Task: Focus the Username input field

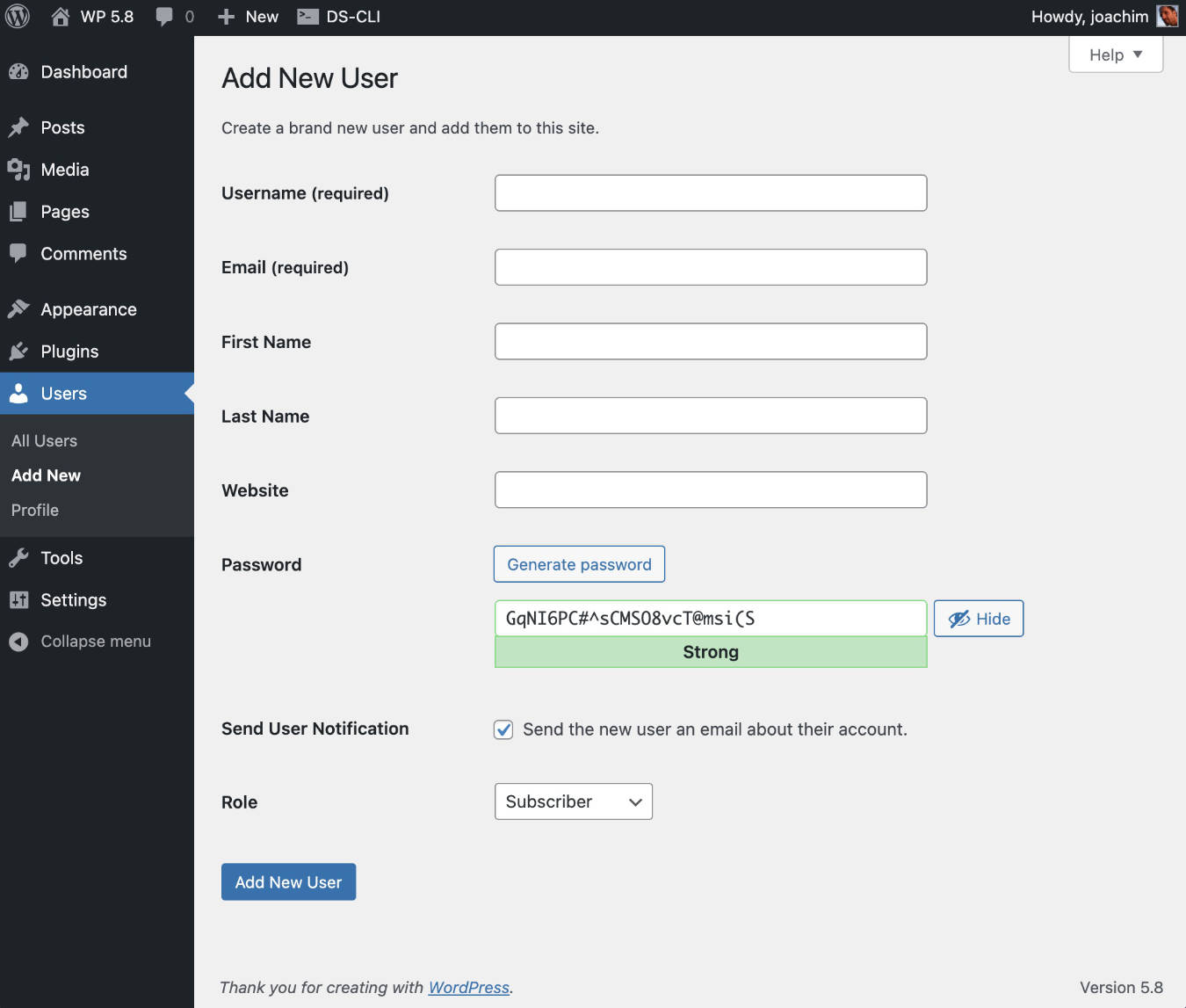Action: coord(710,192)
